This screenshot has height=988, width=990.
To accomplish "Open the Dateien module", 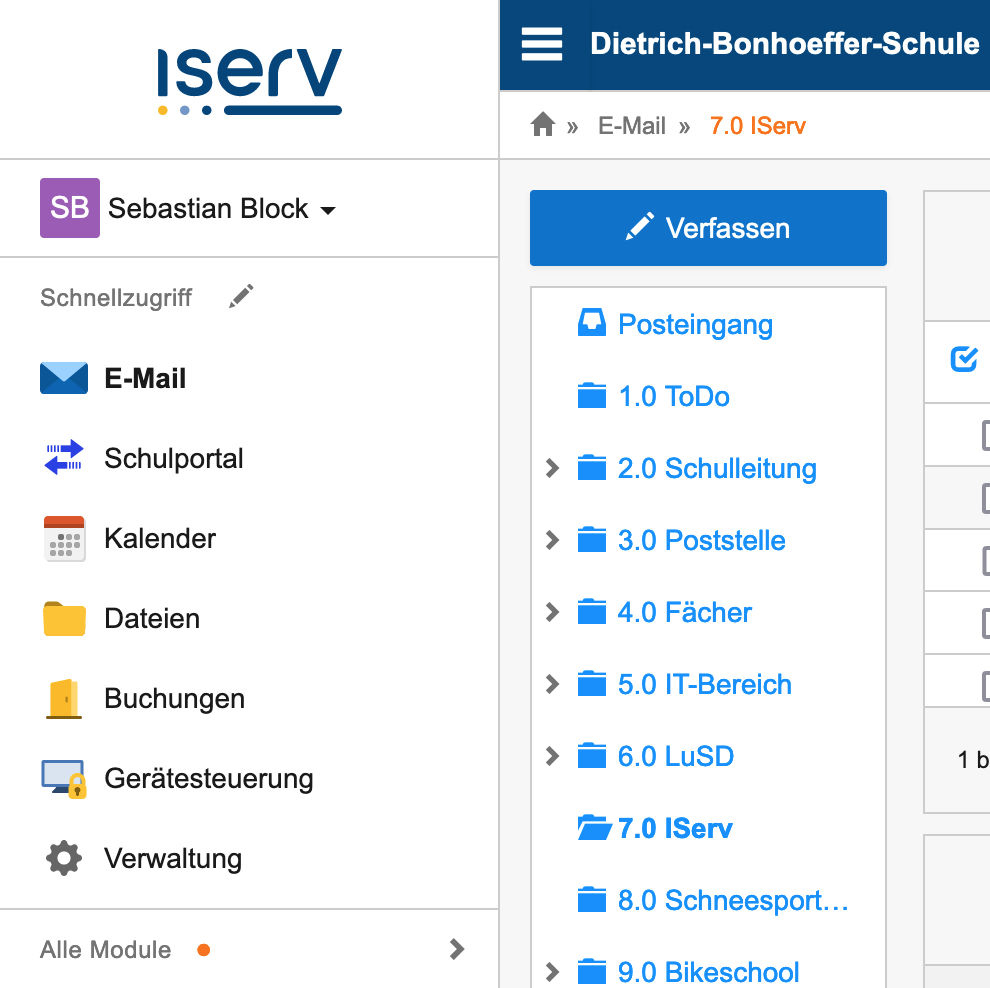I will pos(151,619).
